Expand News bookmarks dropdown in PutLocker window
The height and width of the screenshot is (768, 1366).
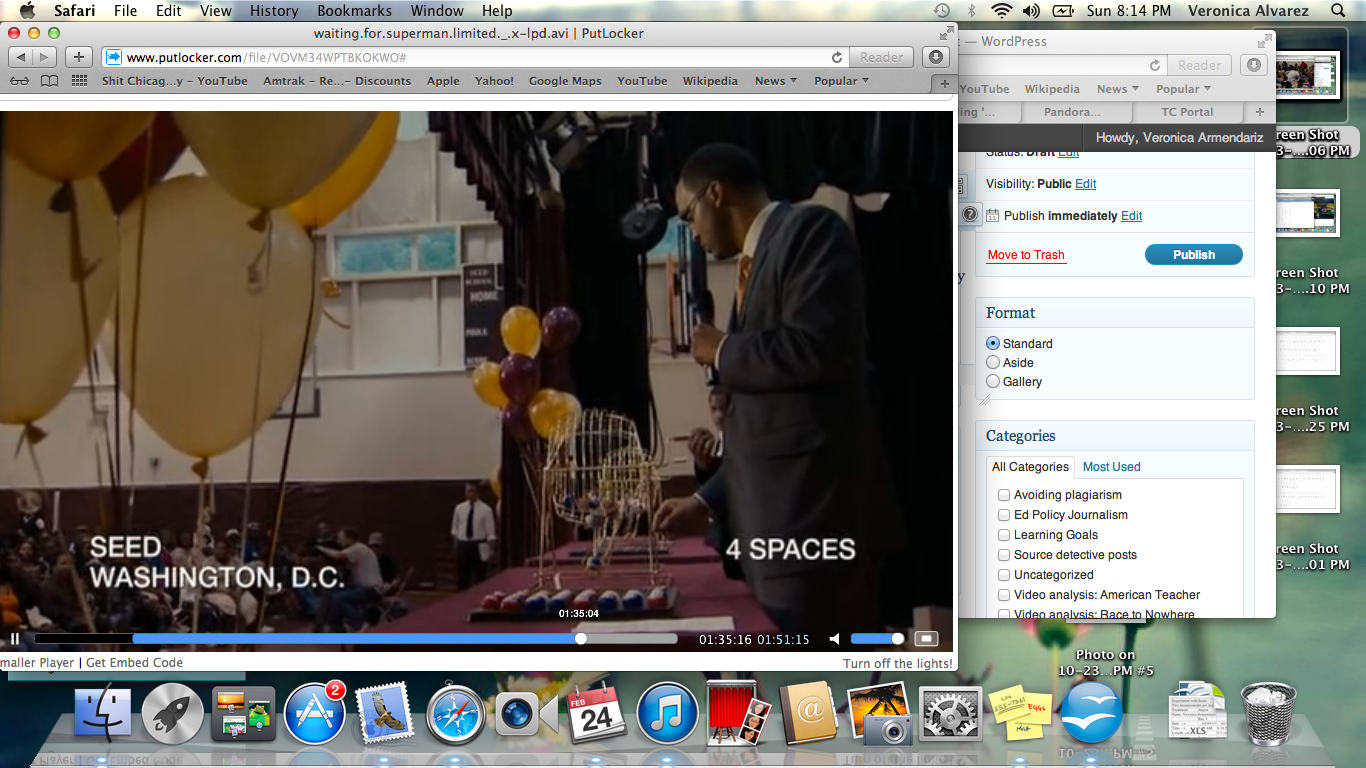[x=776, y=81]
